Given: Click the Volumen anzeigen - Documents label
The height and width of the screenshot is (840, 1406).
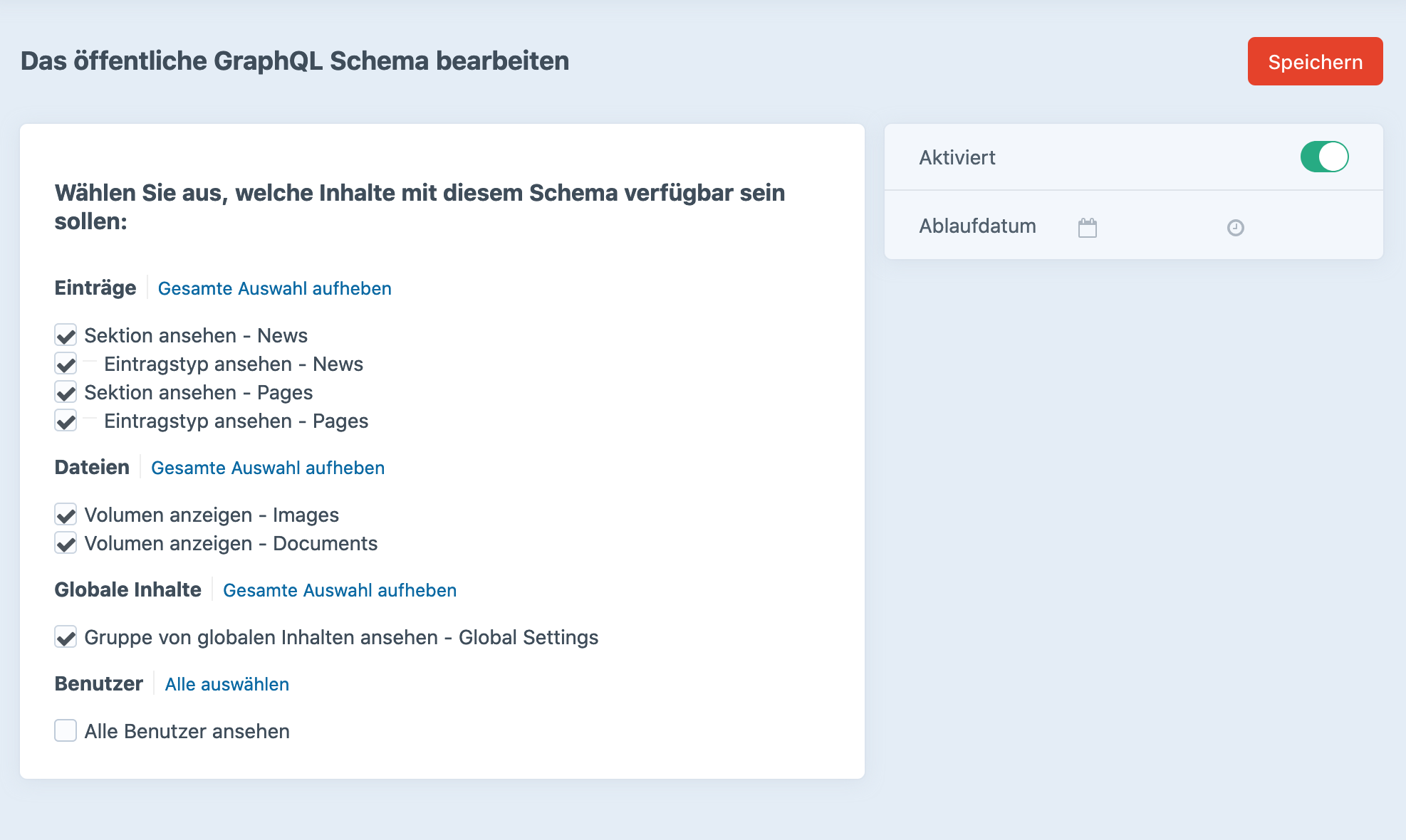Looking at the screenshot, I should point(231,543).
